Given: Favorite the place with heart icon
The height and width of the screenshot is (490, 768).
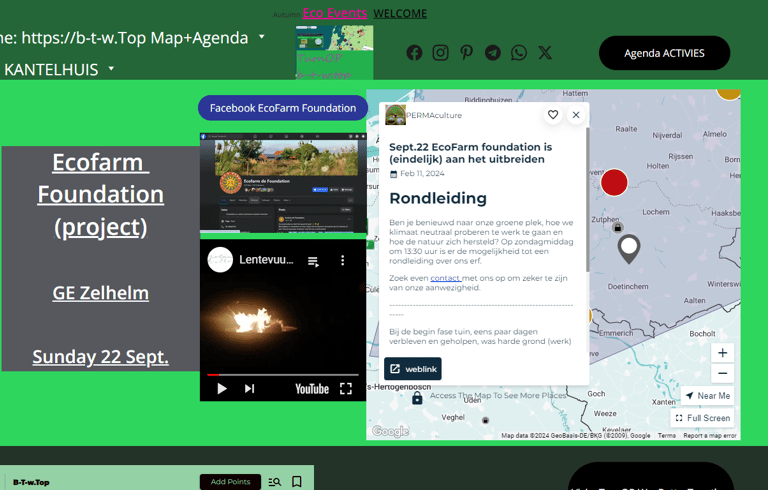Looking at the screenshot, I should click(553, 115).
